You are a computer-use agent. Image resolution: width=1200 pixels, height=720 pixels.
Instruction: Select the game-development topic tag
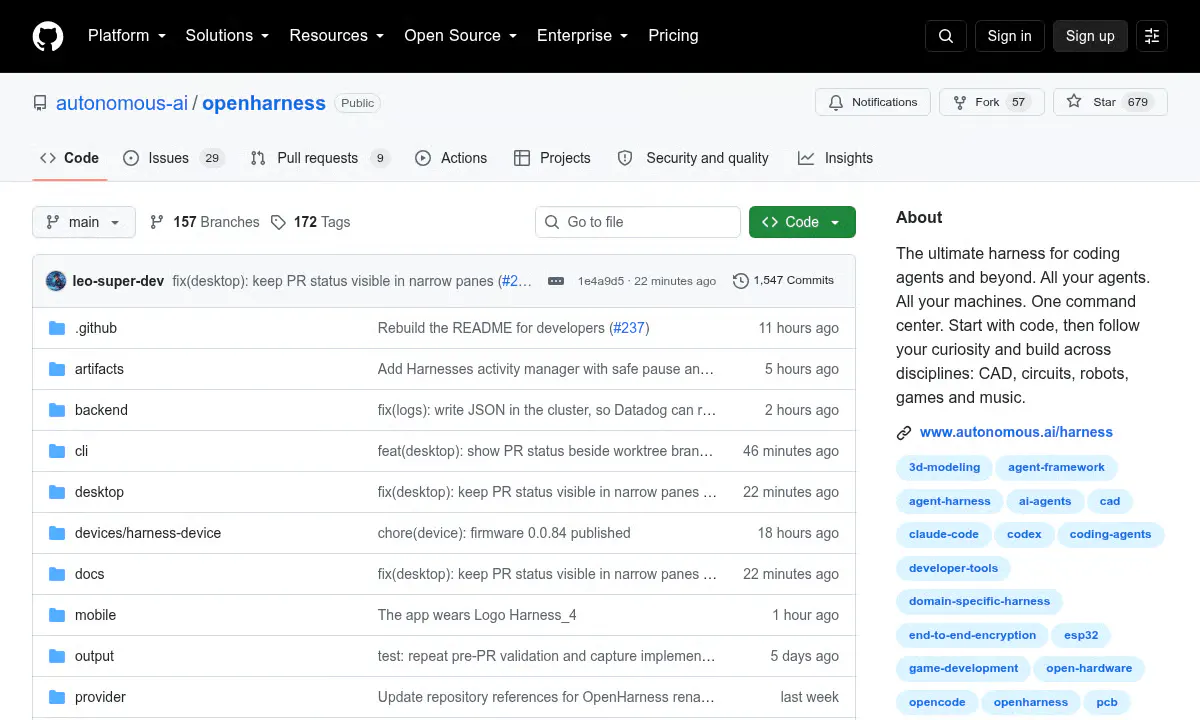tap(963, 668)
